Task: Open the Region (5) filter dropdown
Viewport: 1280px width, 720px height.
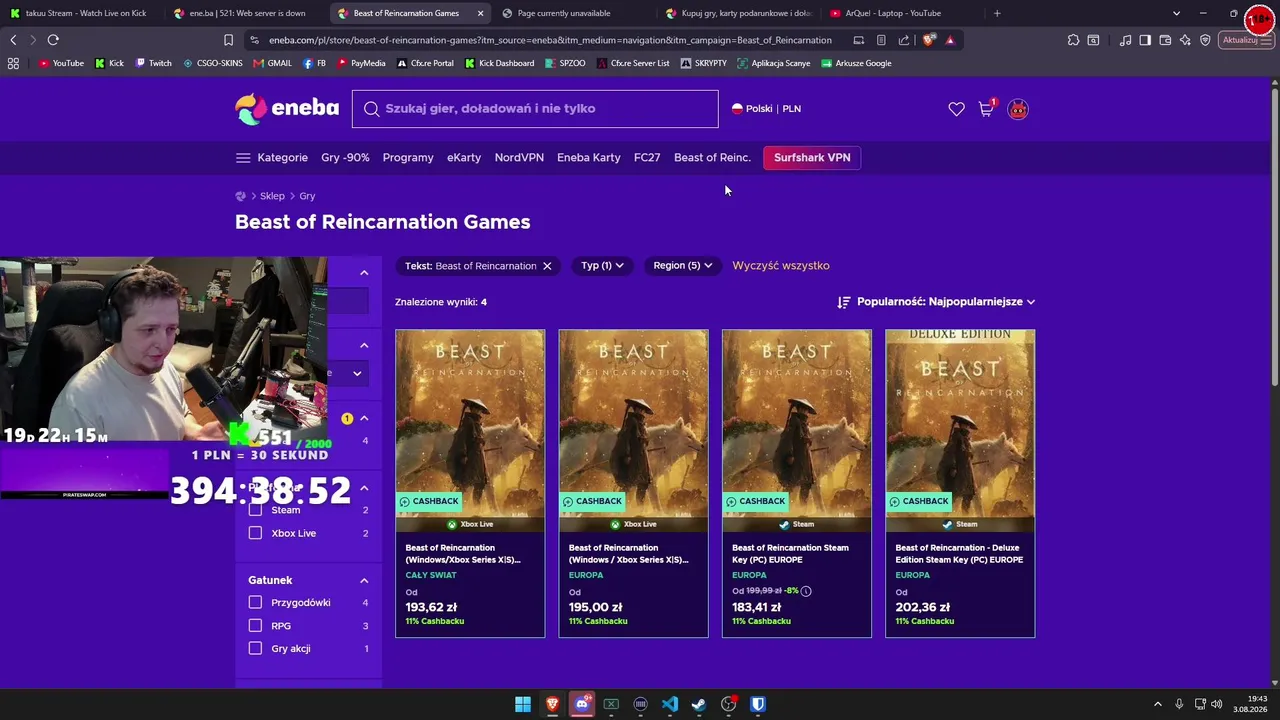Action: point(683,266)
